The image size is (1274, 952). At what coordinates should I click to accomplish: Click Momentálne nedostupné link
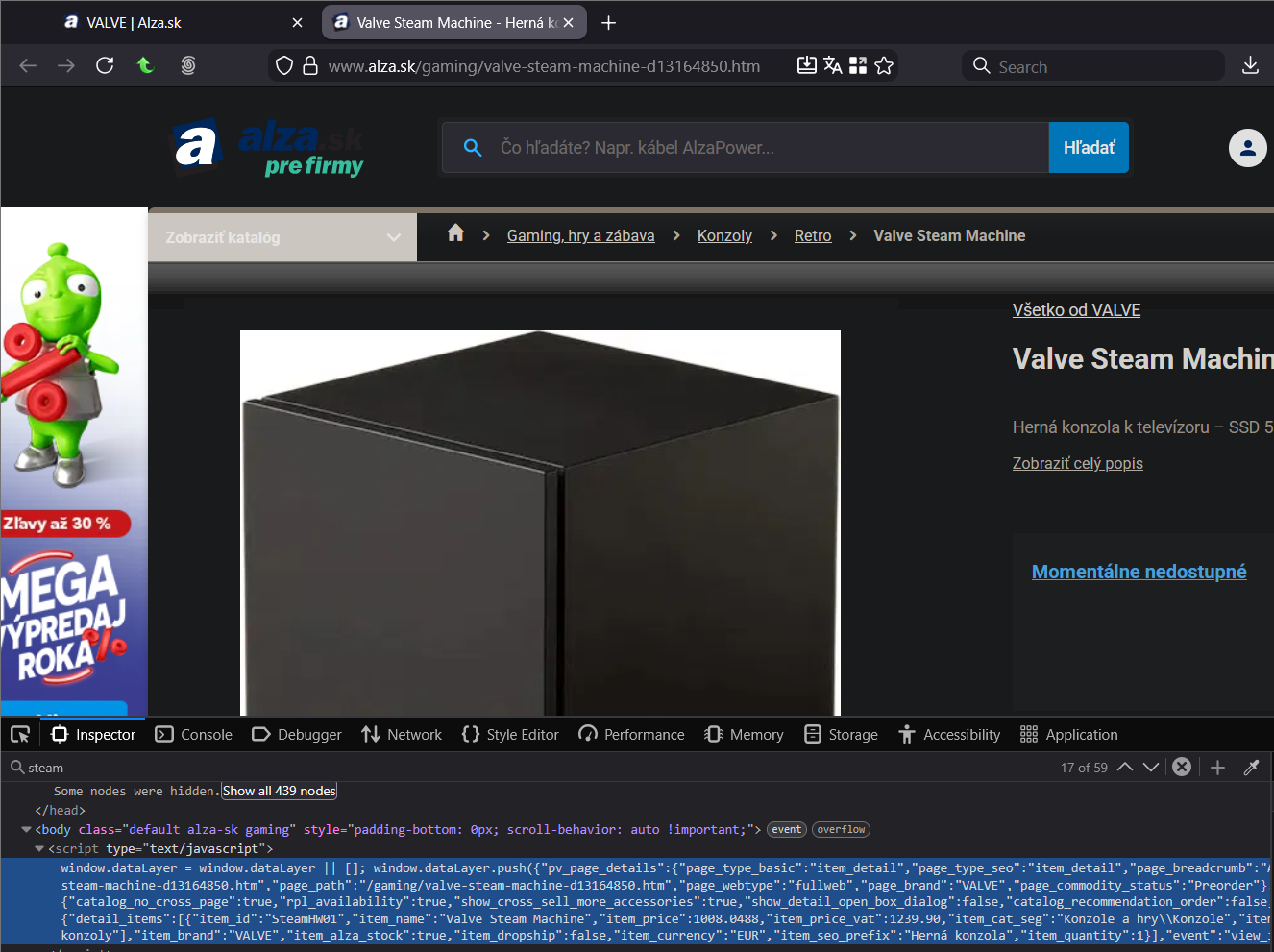coord(1139,572)
